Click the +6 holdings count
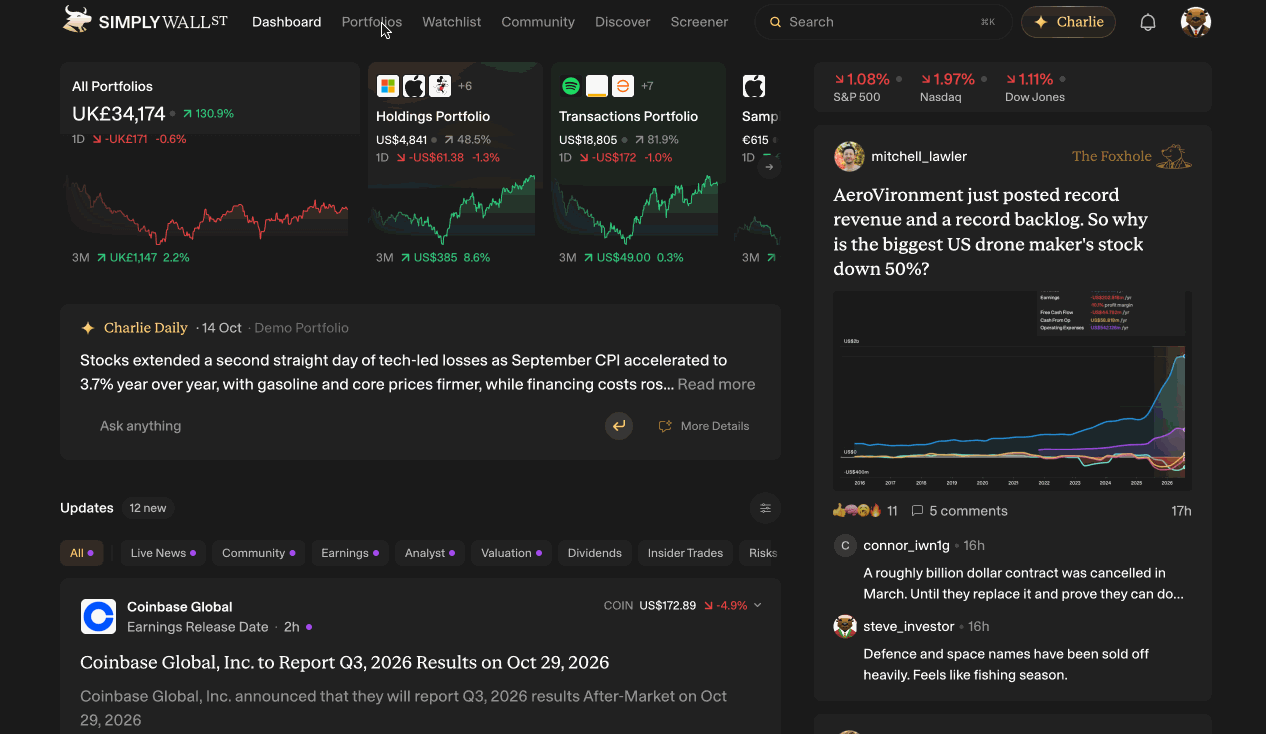 tap(465, 86)
